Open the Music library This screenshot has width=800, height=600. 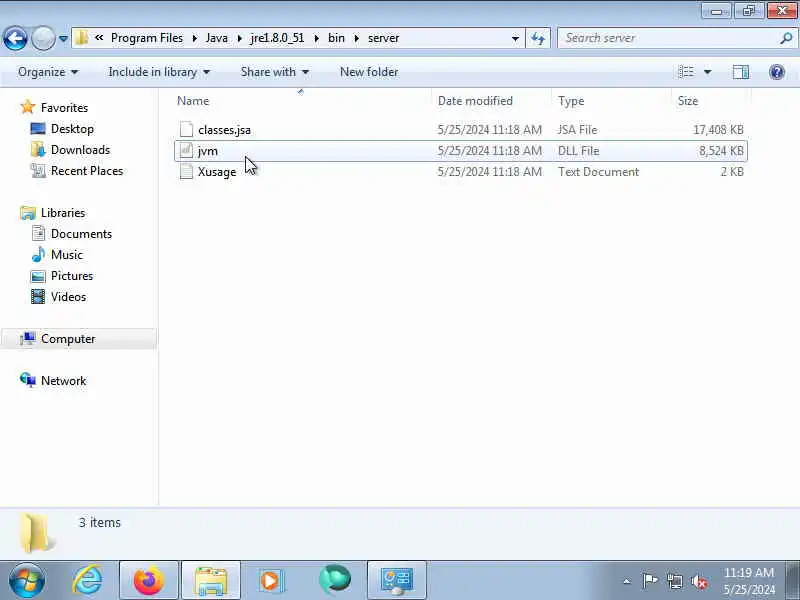click(66, 255)
